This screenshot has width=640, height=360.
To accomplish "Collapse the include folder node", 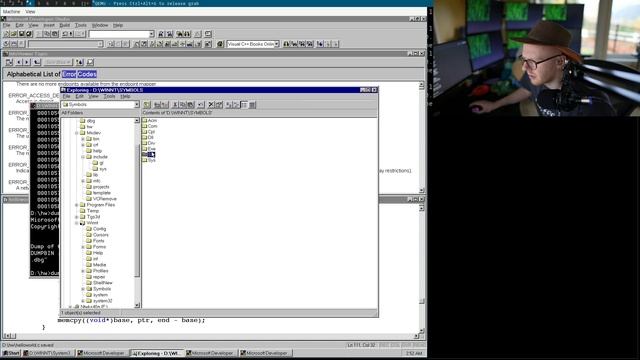I will (x=83, y=157).
